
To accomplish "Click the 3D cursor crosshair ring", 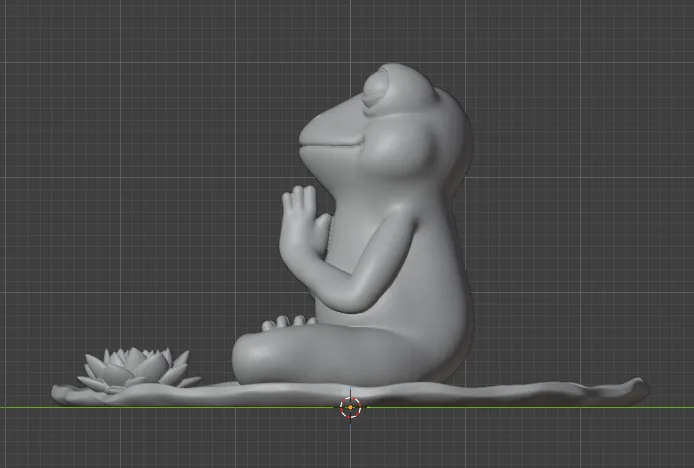I will coord(350,407).
